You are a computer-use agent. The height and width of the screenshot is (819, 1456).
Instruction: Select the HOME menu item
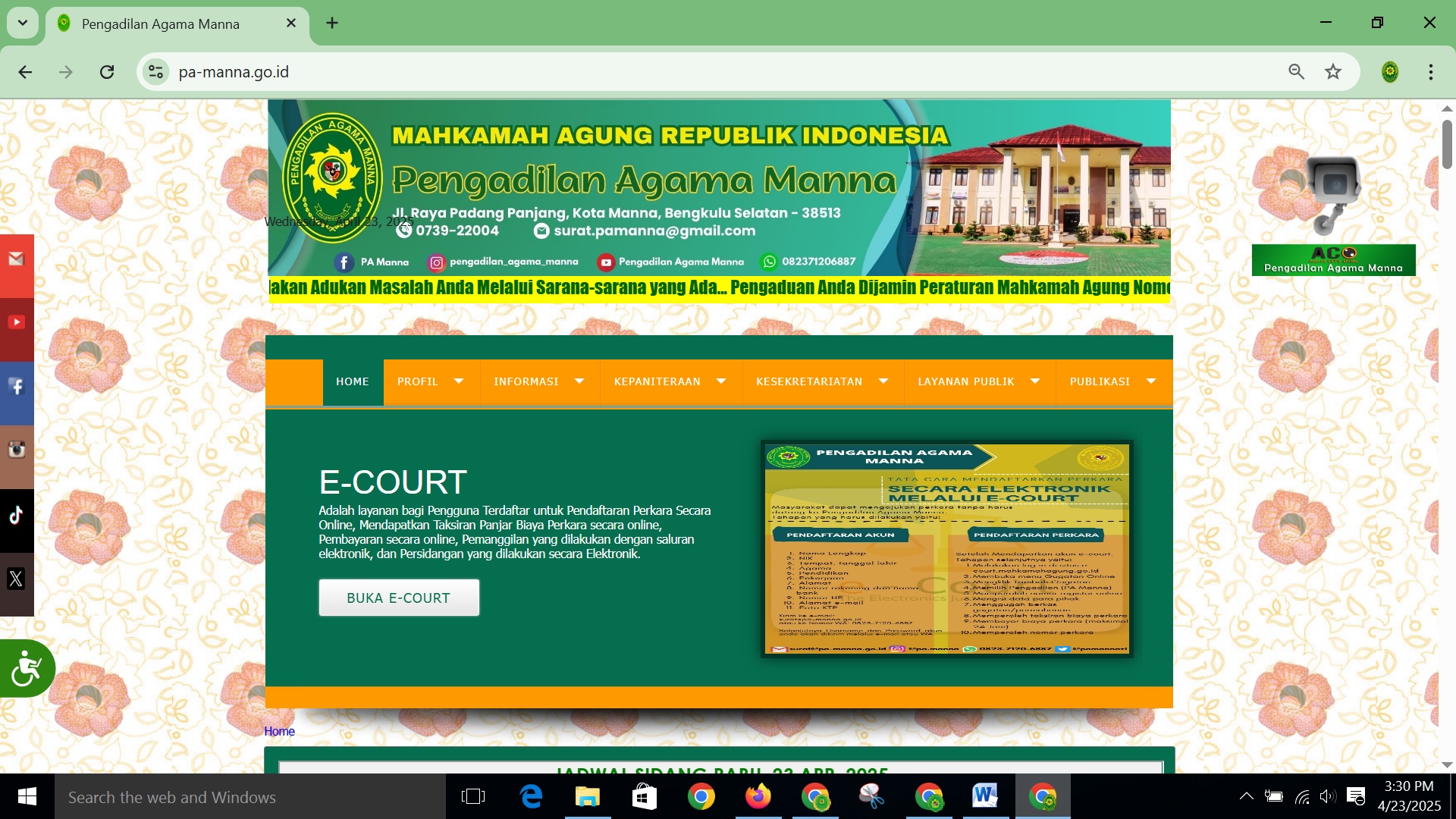(353, 381)
